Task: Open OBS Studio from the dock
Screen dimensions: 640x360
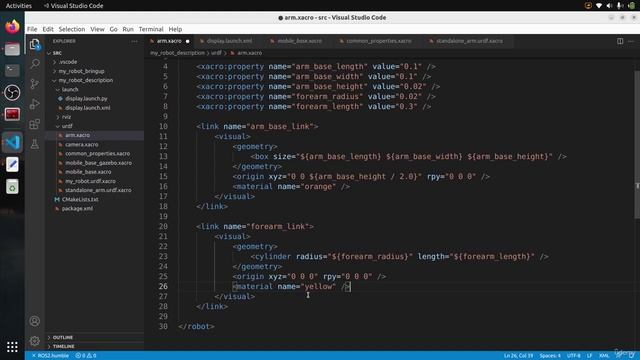Action: (x=12, y=93)
